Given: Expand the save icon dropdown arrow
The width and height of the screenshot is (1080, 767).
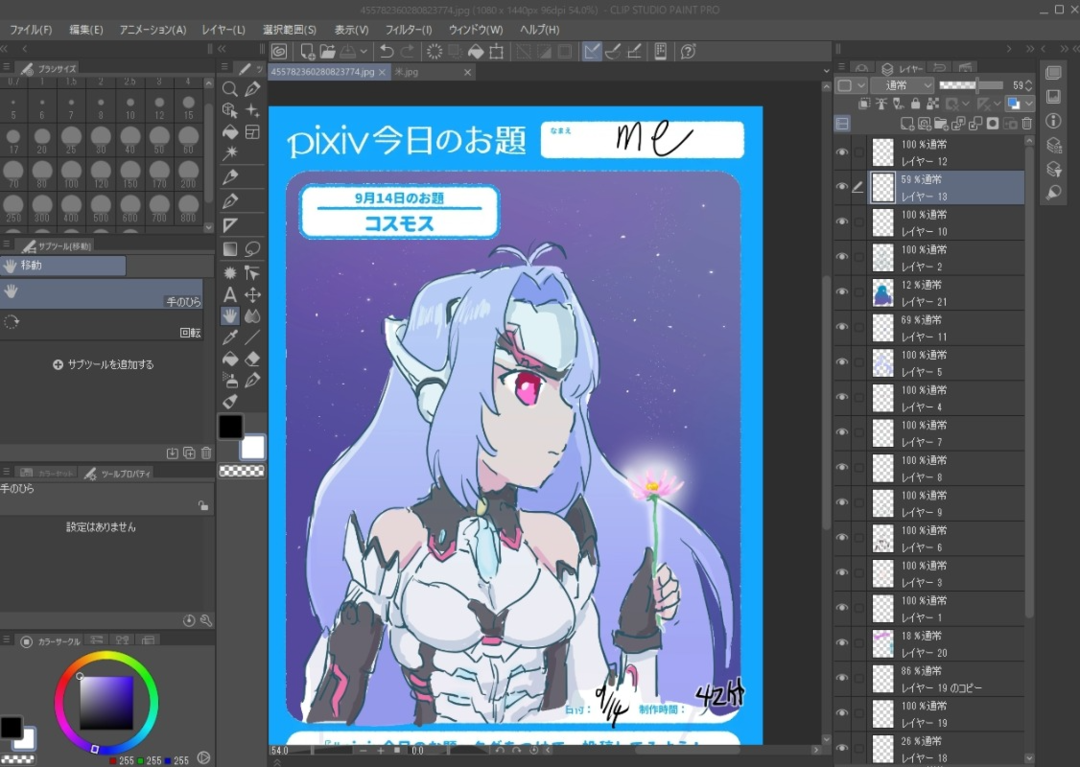Looking at the screenshot, I should [x=362, y=51].
